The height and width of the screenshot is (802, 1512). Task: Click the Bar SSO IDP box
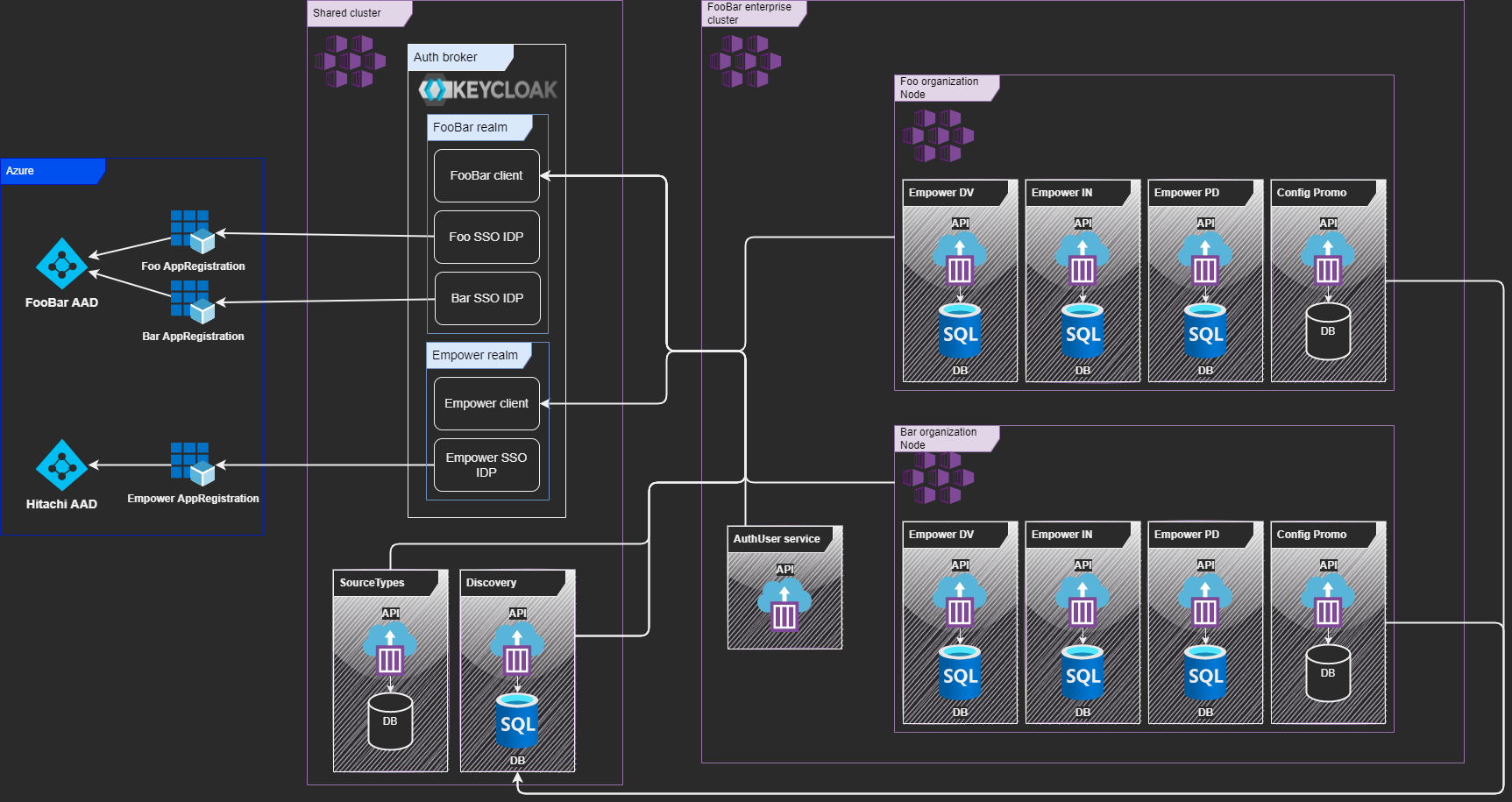pos(486,298)
